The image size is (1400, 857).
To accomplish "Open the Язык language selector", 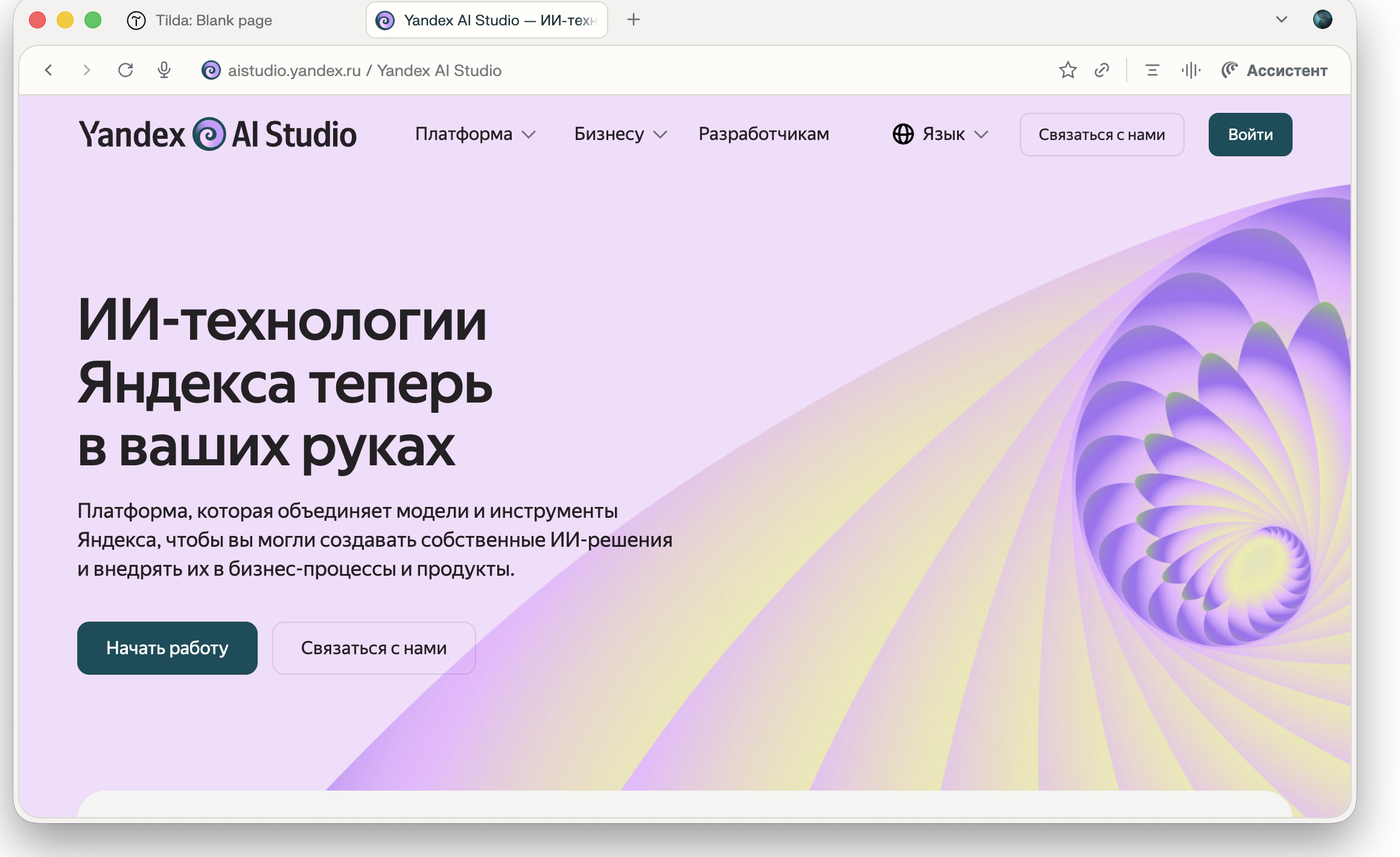I will [940, 134].
